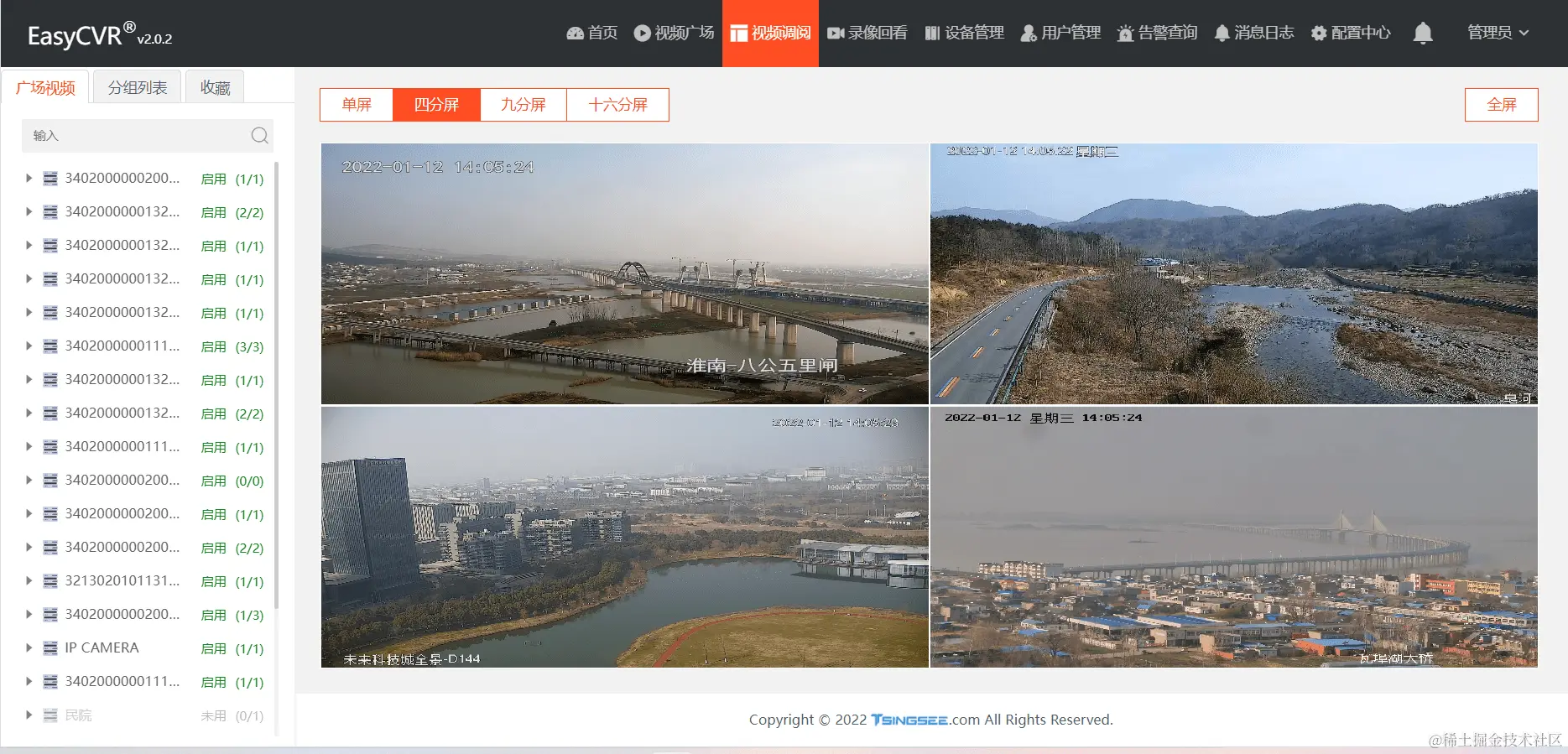Viewport: 1568px width, 754px height.
Task: Click the search magnifier icon in sidebar
Action: [x=260, y=135]
